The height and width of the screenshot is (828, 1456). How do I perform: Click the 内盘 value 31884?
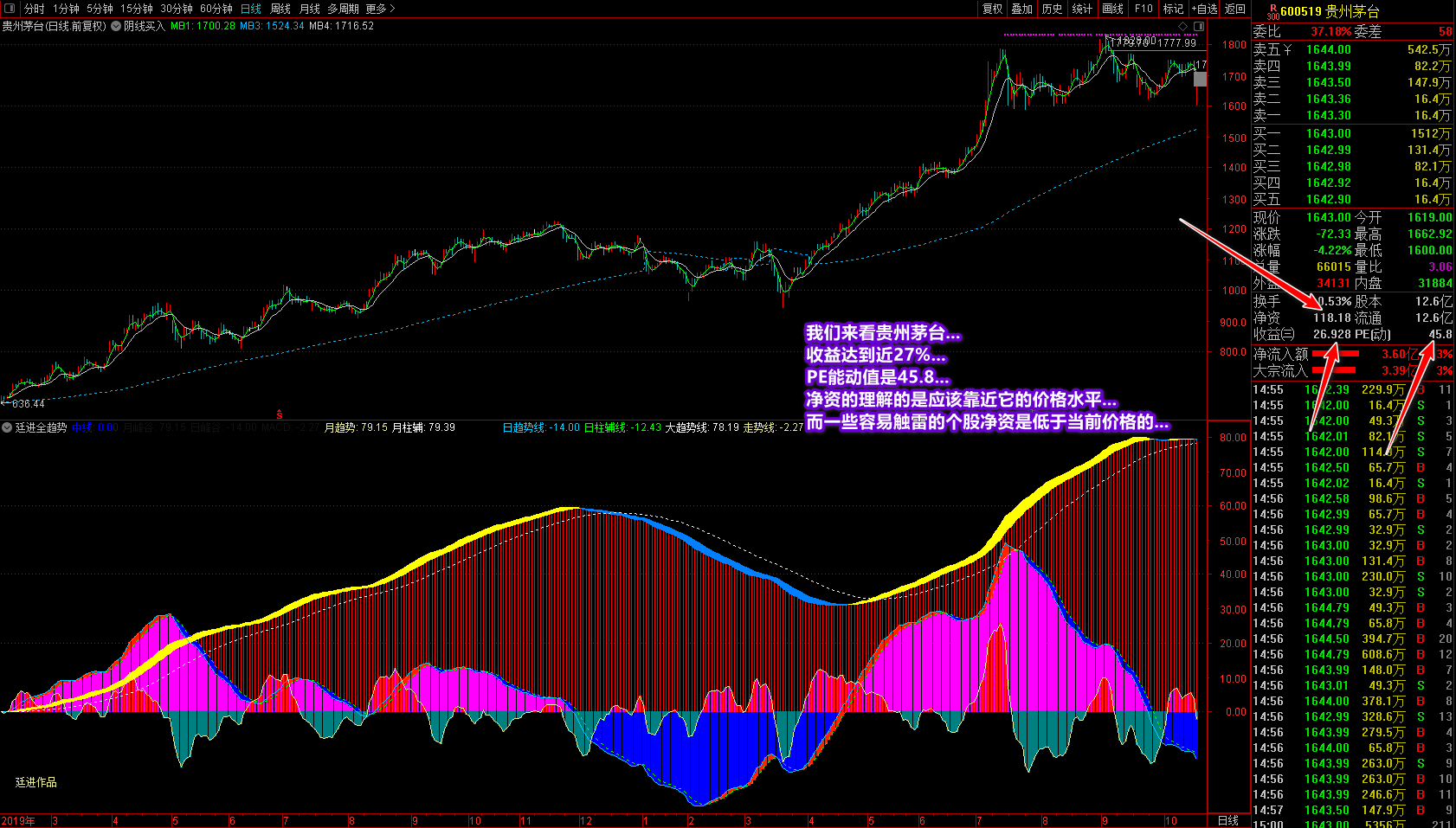coord(1434,283)
